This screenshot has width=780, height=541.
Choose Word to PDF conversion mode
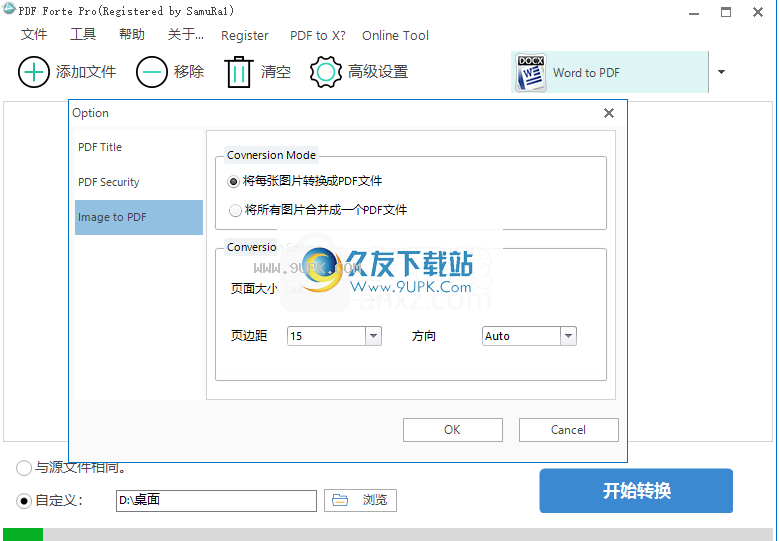pos(609,72)
